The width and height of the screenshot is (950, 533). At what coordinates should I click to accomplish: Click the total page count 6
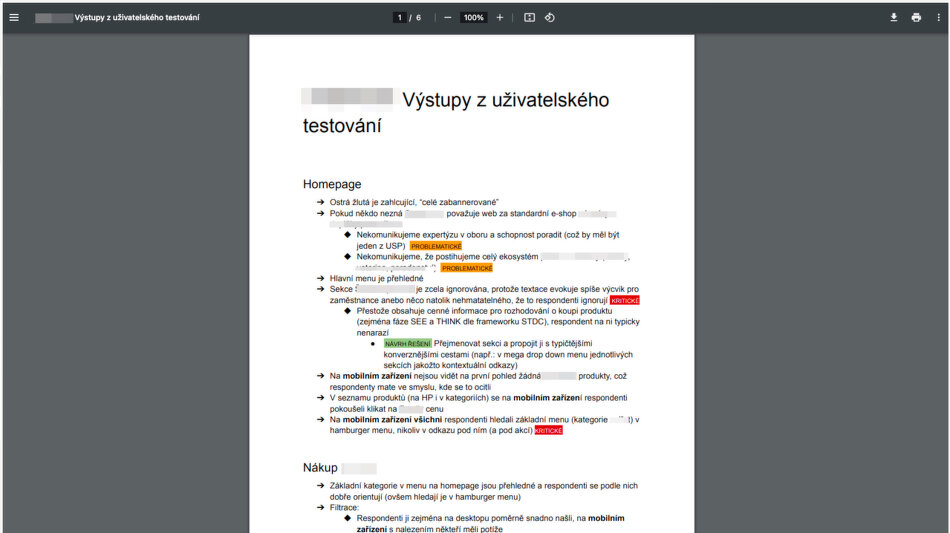click(x=418, y=18)
